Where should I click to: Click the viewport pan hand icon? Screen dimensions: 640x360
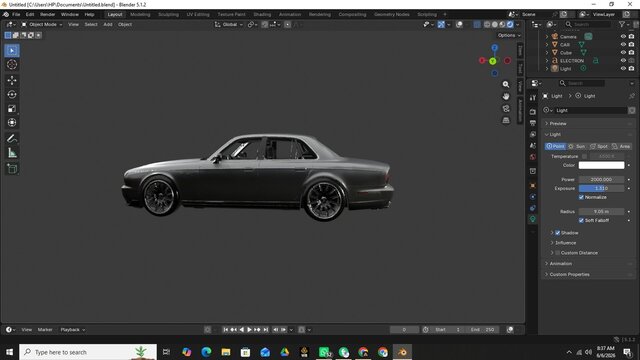coord(506,96)
